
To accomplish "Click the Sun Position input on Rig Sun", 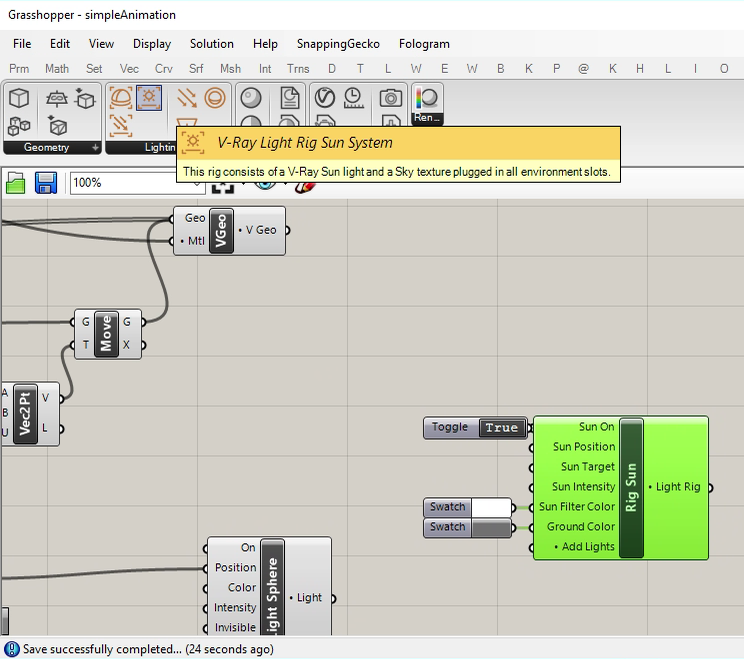I will (584, 447).
